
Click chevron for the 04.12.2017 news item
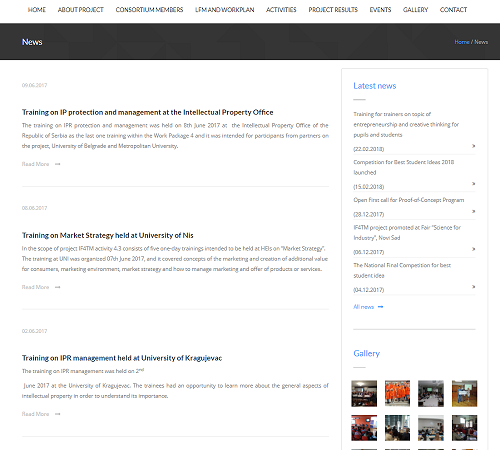pos(473,287)
